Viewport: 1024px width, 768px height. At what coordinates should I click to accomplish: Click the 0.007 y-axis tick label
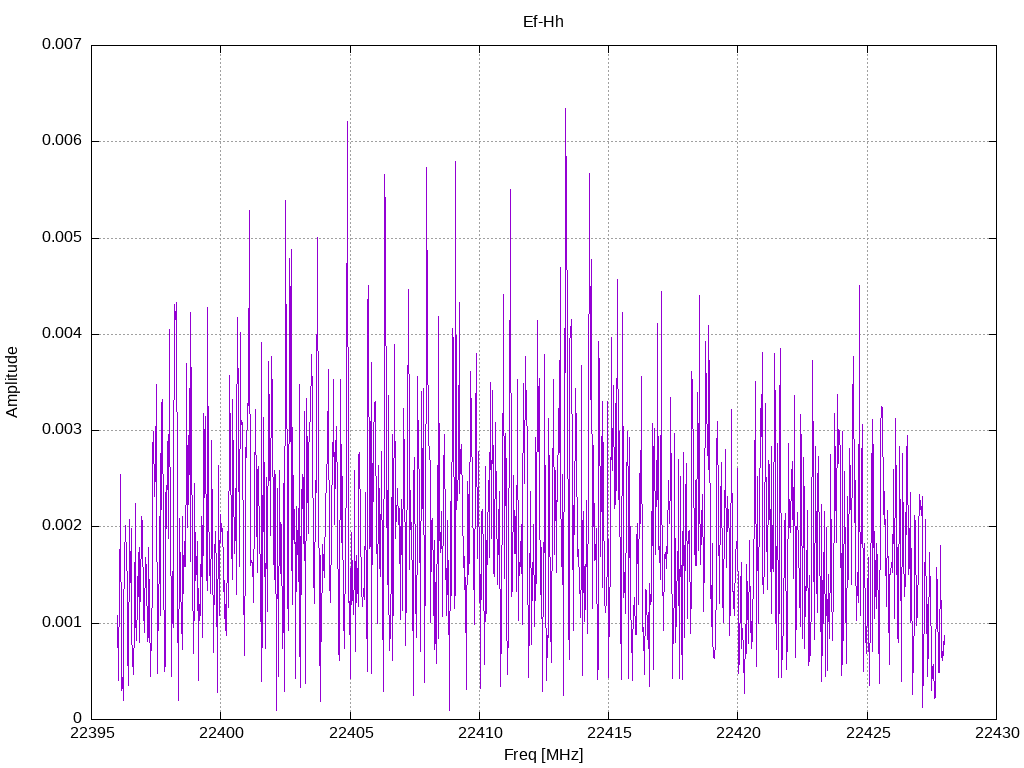coord(62,44)
